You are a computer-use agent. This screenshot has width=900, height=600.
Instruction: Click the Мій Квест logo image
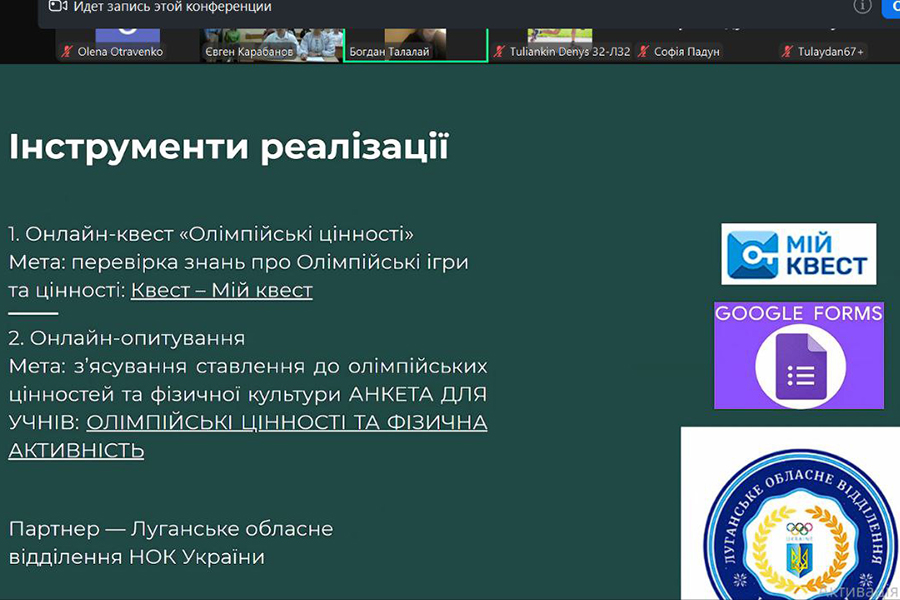(798, 254)
